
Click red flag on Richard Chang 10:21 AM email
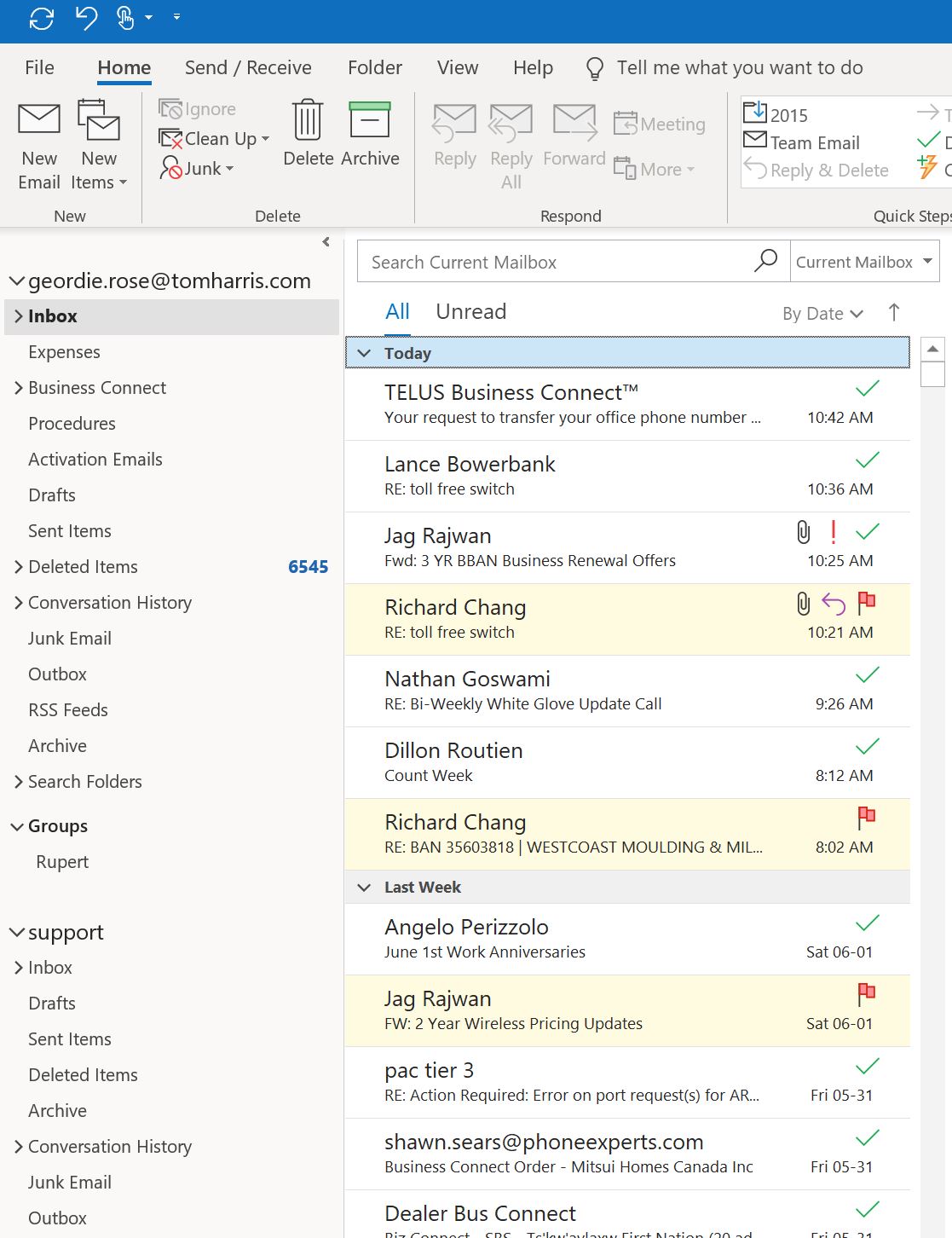[867, 603]
